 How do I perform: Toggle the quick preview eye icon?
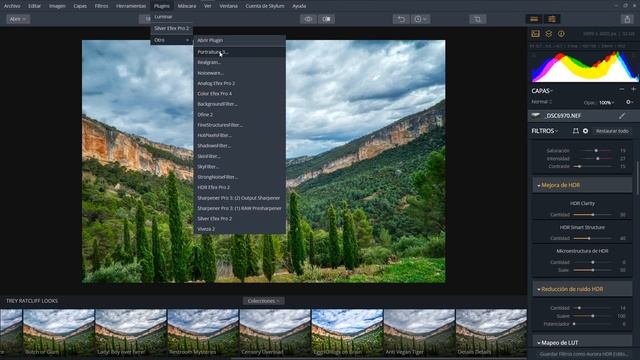point(308,19)
